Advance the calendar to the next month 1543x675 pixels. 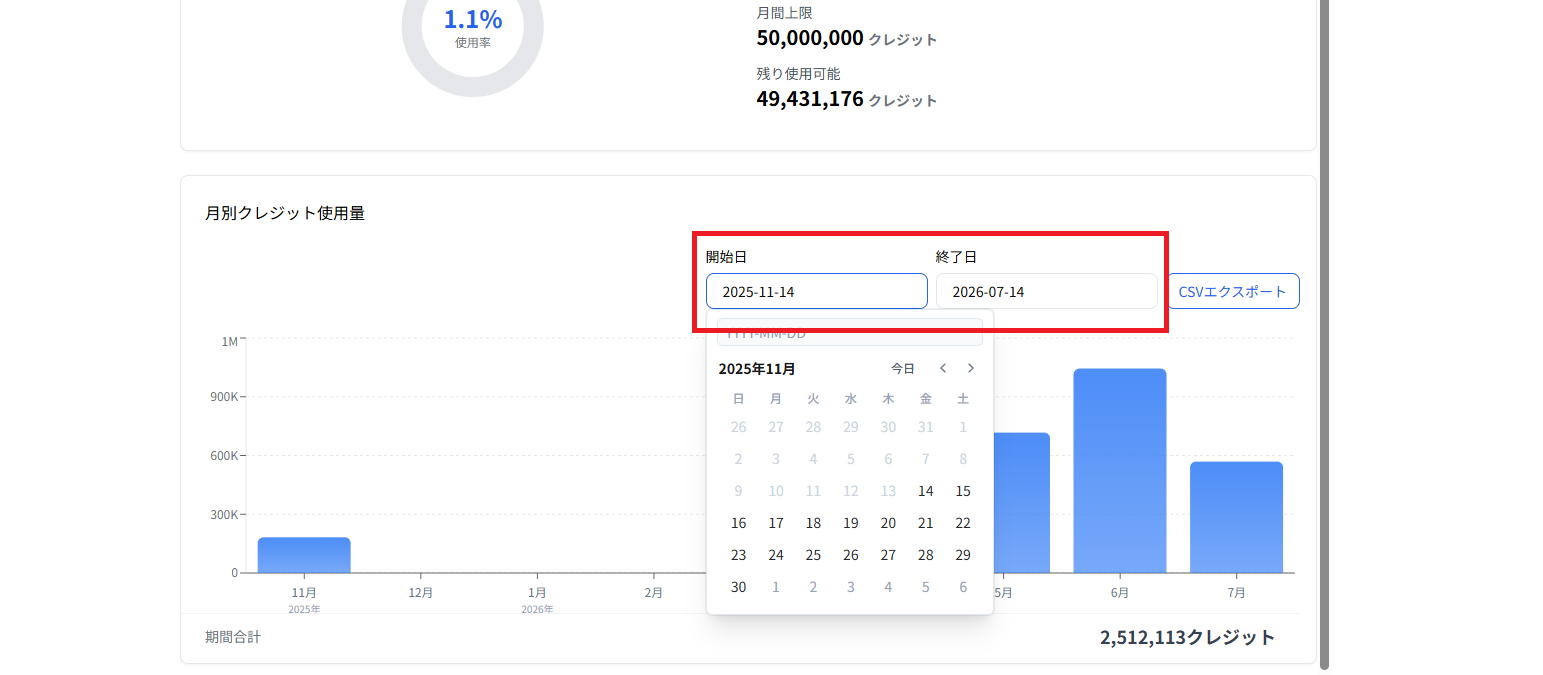(x=970, y=368)
